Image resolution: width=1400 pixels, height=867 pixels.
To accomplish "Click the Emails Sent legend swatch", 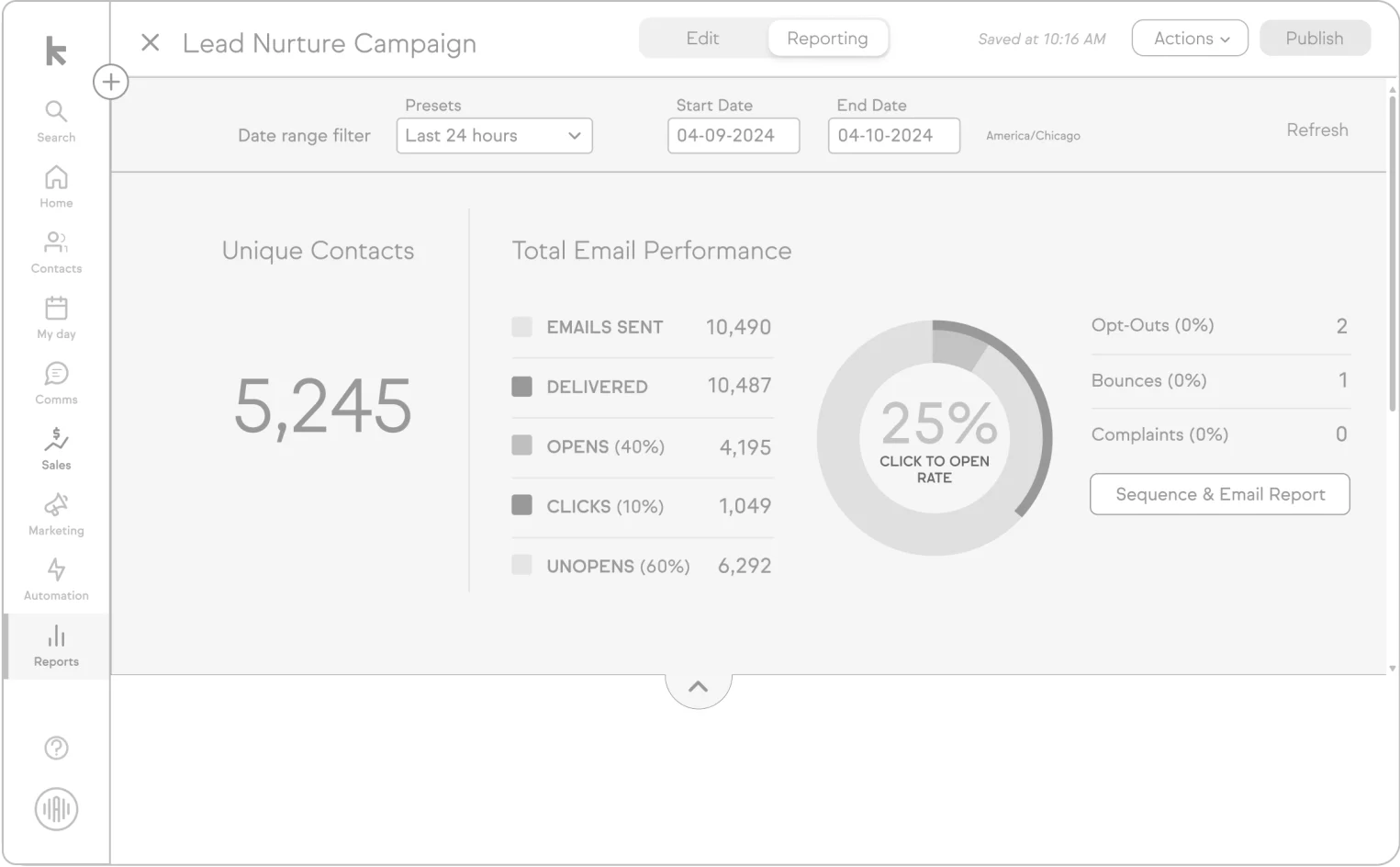I will [522, 327].
